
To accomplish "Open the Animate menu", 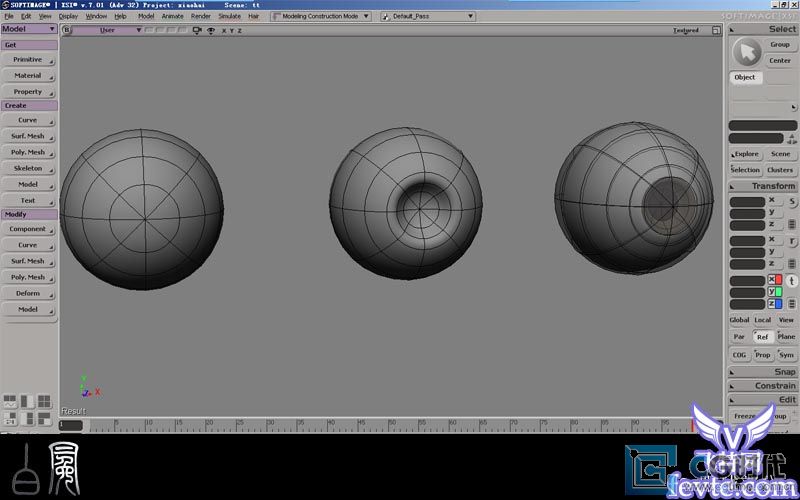I will coord(172,16).
